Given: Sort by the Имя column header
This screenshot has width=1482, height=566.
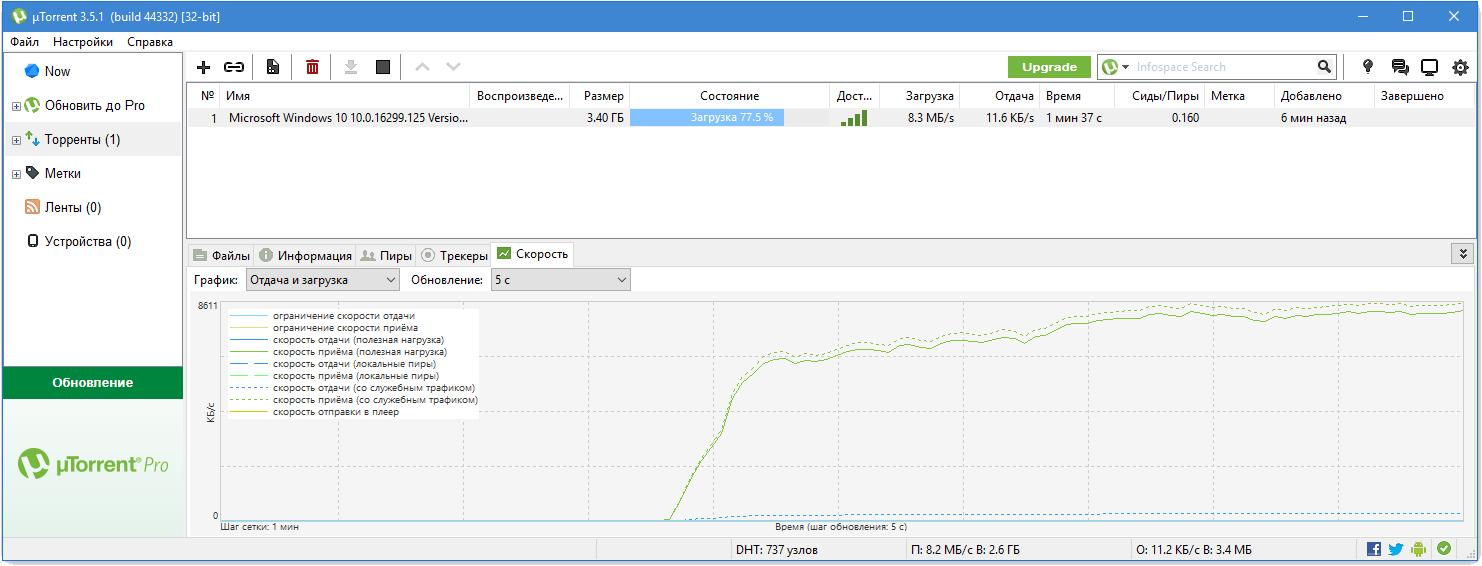Looking at the screenshot, I should pos(345,96).
